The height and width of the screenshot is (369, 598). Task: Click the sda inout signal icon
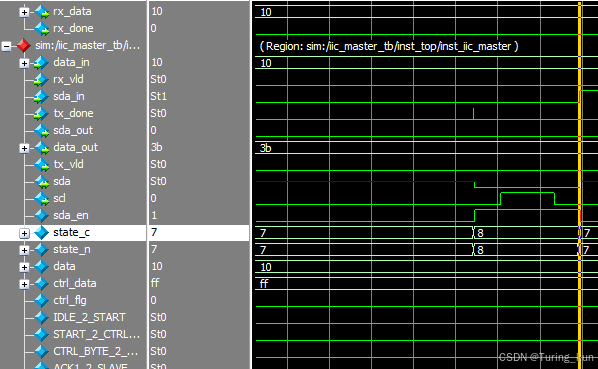click(x=42, y=182)
